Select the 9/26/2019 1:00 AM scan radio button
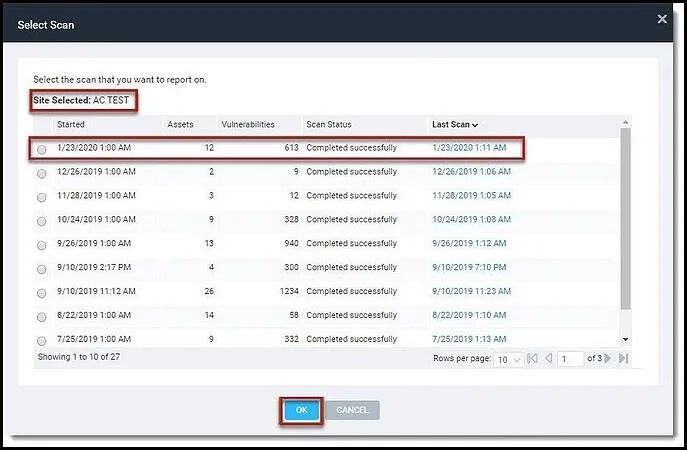The height and width of the screenshot is (450, 687). click(42, 245)
